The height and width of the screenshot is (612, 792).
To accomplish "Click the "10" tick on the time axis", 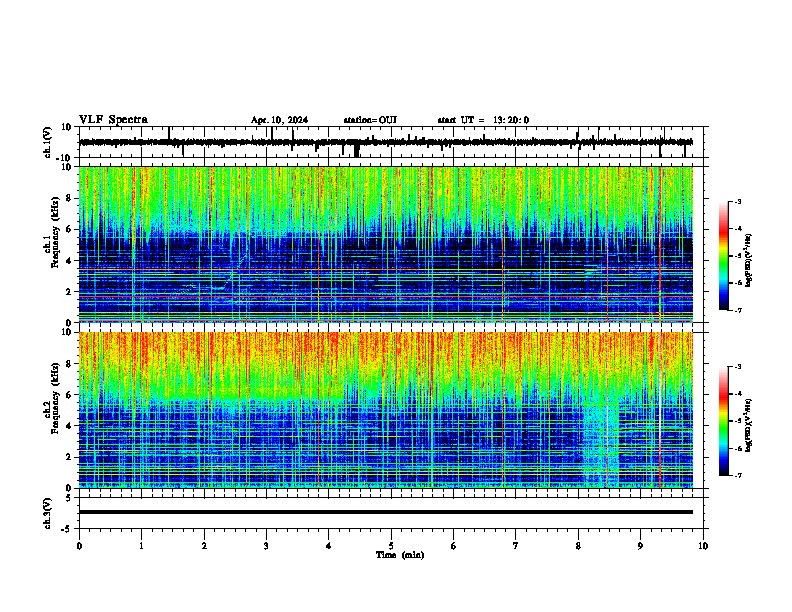I will tap(703, 546).
